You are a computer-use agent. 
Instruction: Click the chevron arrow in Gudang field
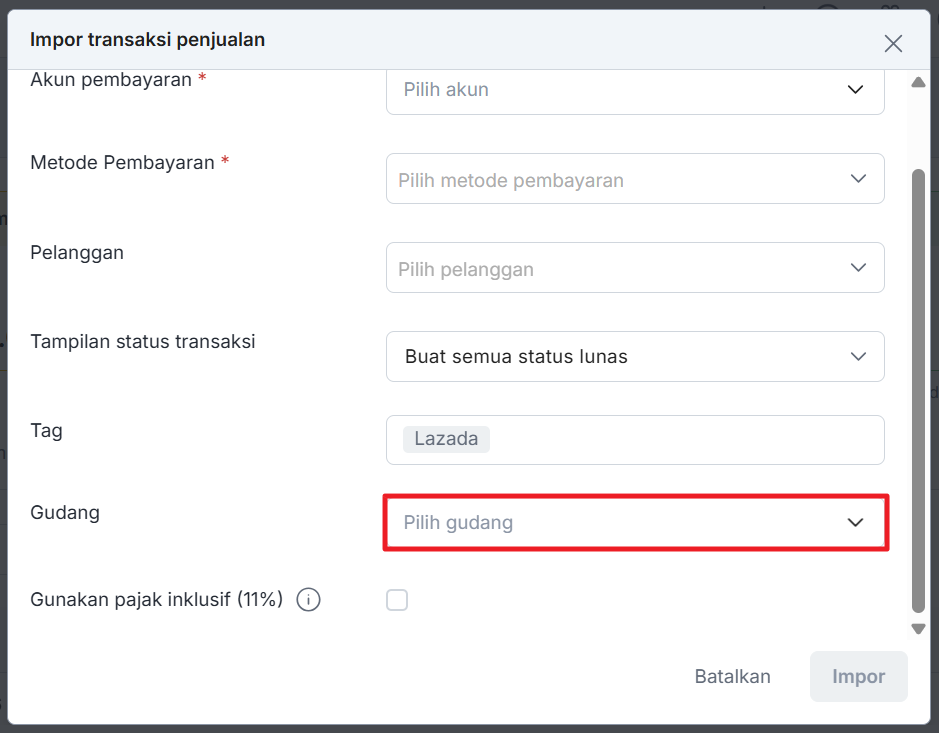point(855,522)
